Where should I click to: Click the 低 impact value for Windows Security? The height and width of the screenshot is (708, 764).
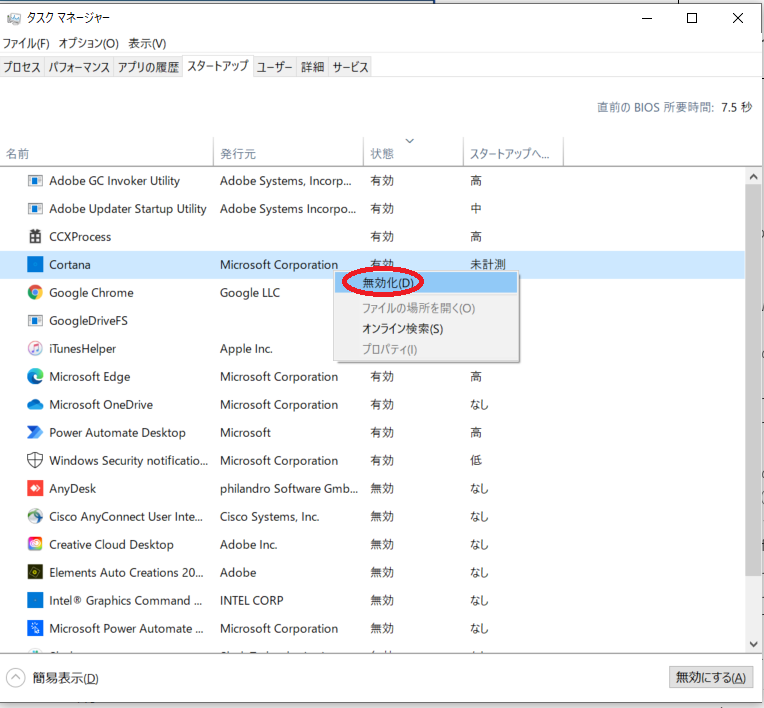coord(476,460)
